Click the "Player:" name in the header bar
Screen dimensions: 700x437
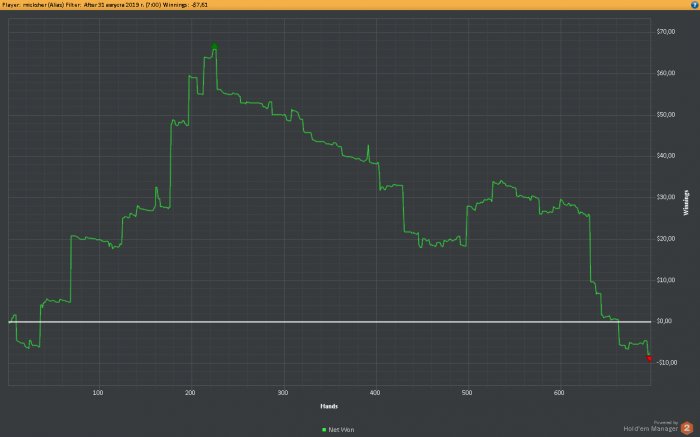33,5
